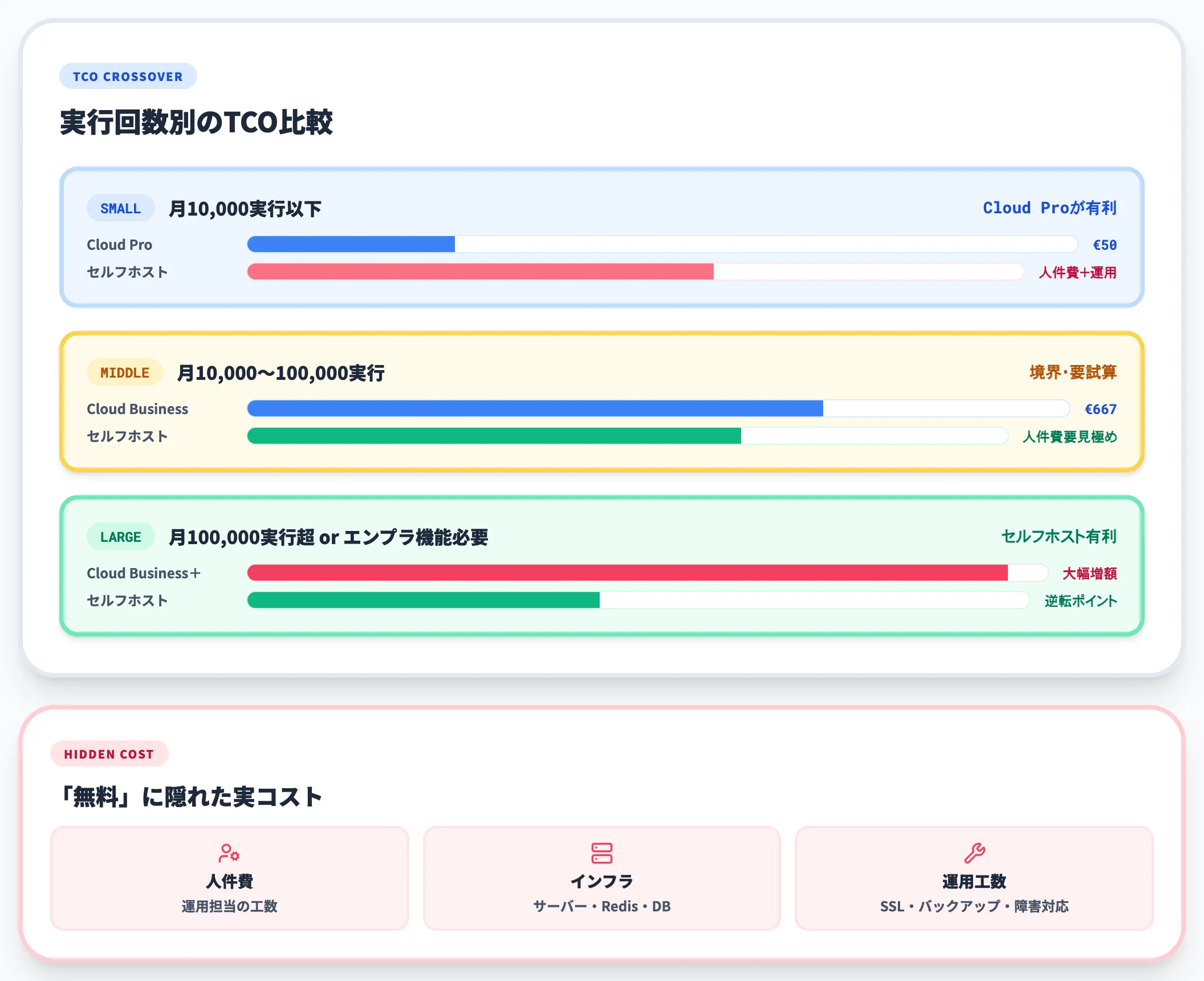1204x981 pixels.
Task: Open the 運用工数 cost card
Action: (974, 878)
